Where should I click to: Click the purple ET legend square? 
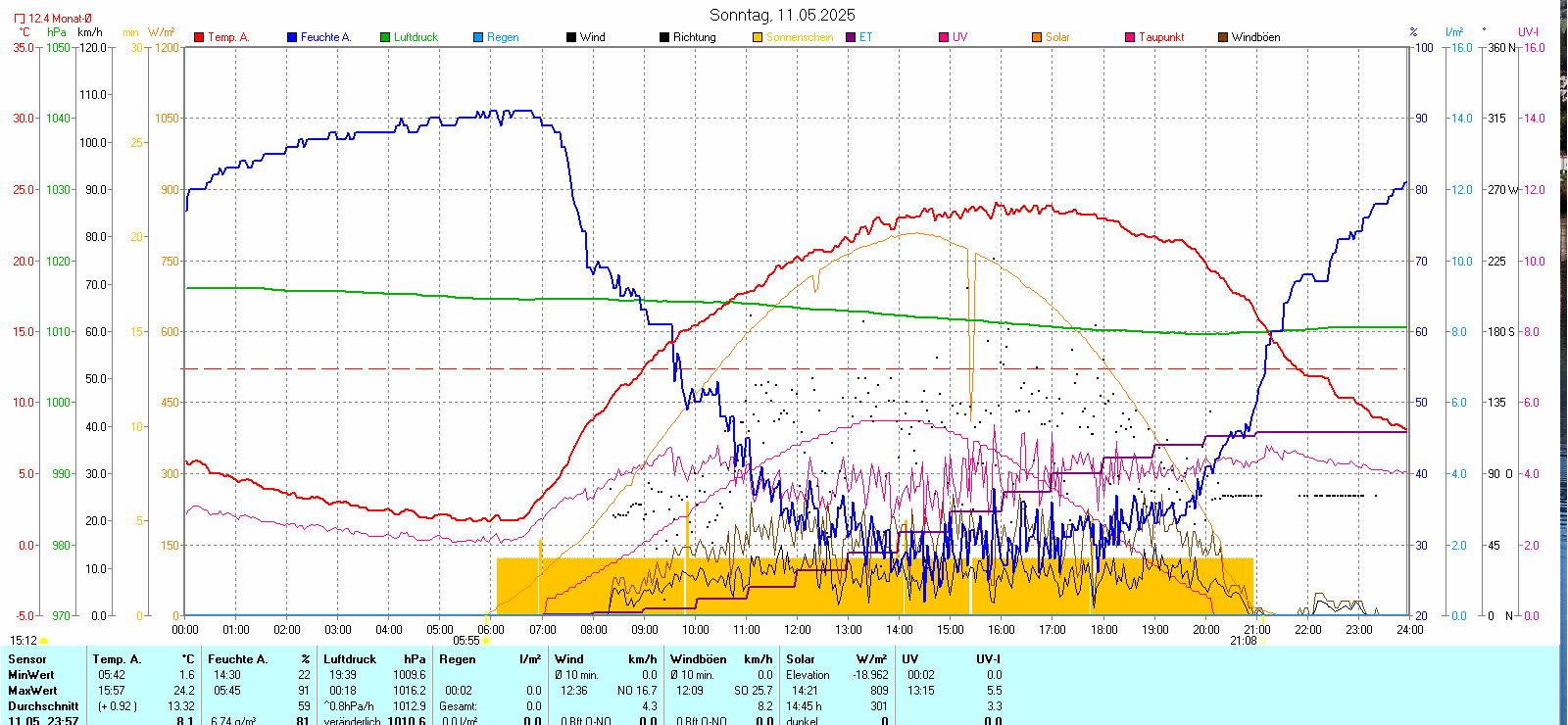click(851, 37)
